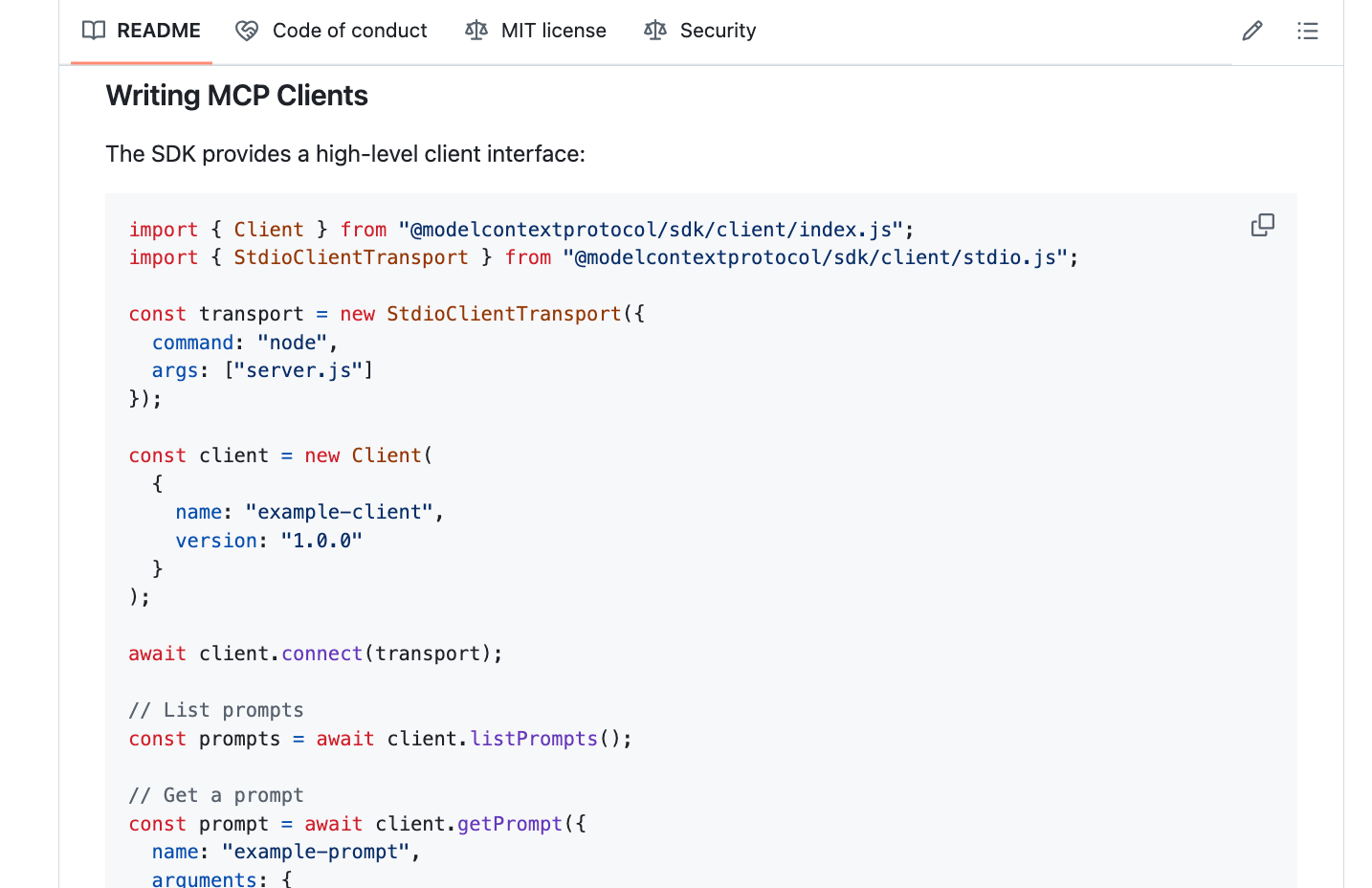The width and height of the screenshot is (1372, 888).
Task: Click the scales icon beside Security
Action: click(654, 30)
